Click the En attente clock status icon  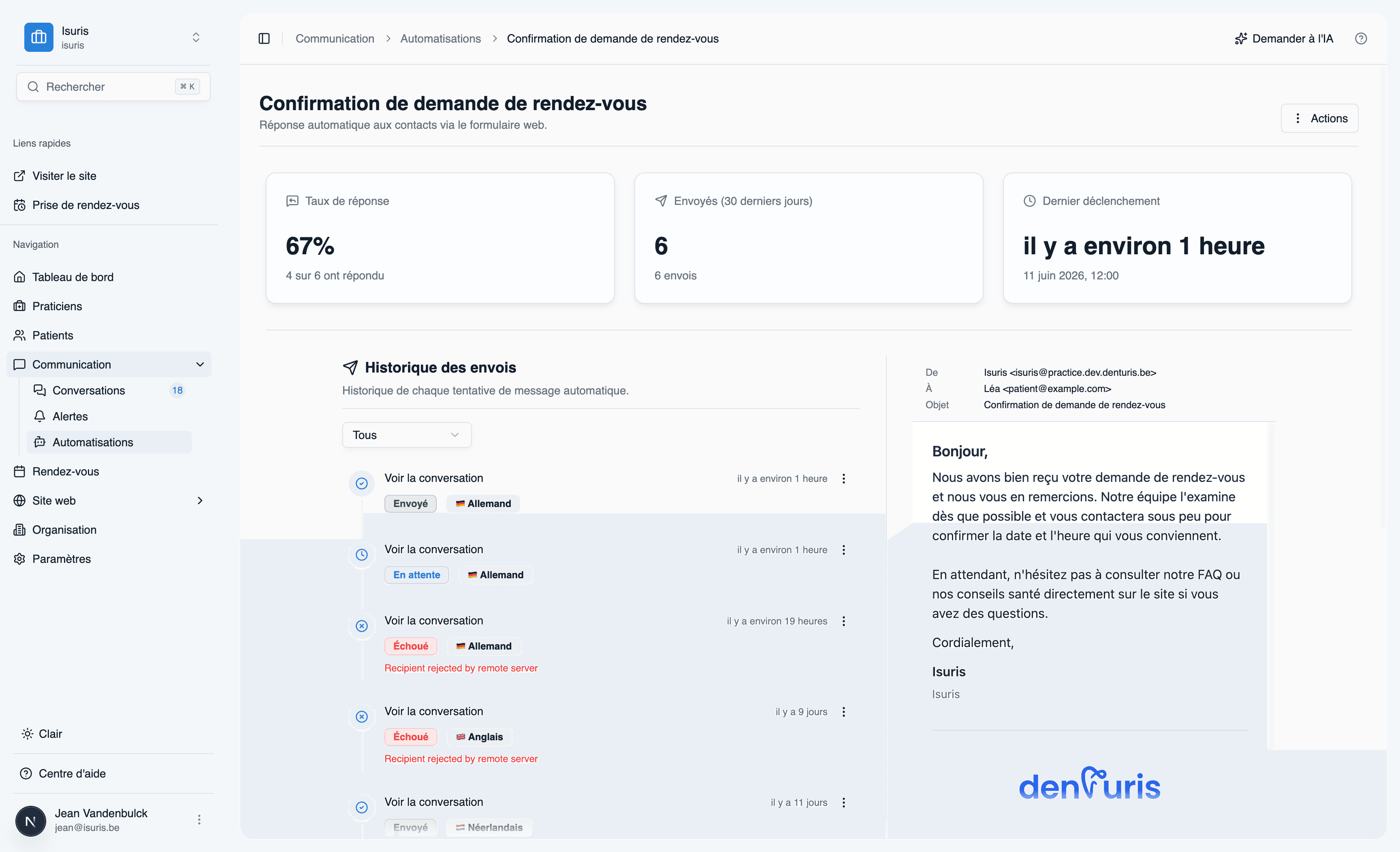click(x=361, y=555)
